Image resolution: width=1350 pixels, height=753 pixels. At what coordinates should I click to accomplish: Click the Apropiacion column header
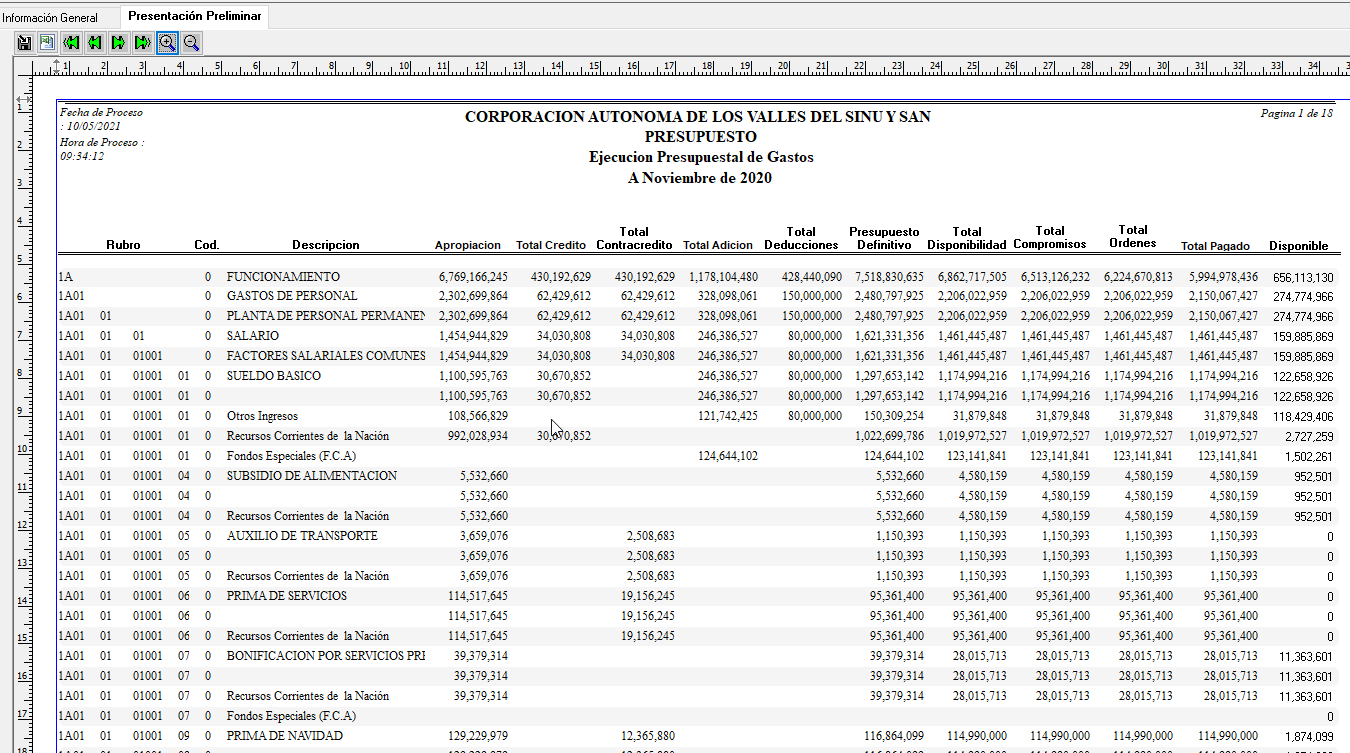(x=467, y=245)
